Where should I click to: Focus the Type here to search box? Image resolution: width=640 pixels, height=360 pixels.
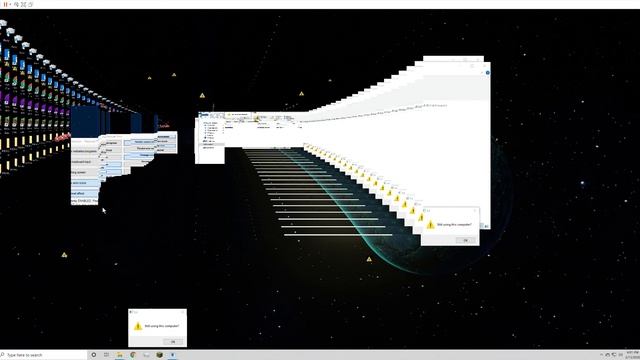44,355
